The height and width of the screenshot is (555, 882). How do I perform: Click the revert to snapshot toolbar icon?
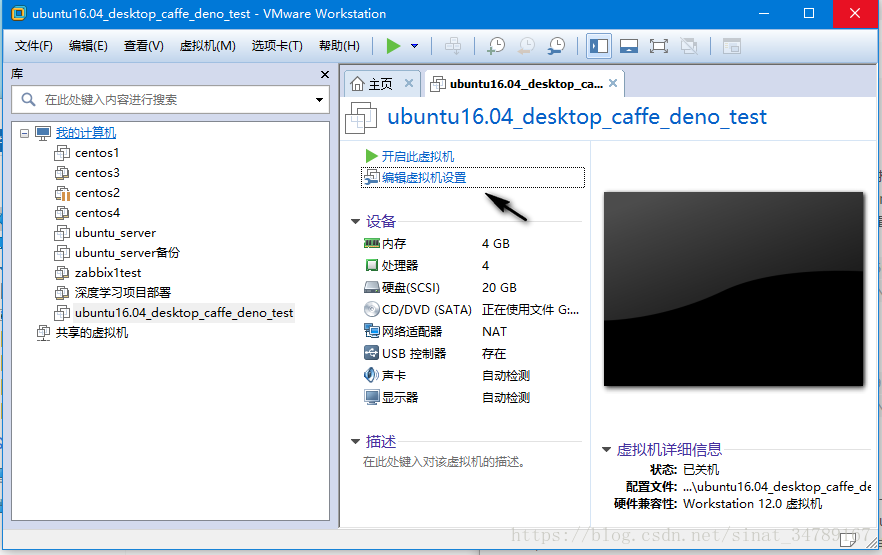pyautogui.click(x=526, y=46)
